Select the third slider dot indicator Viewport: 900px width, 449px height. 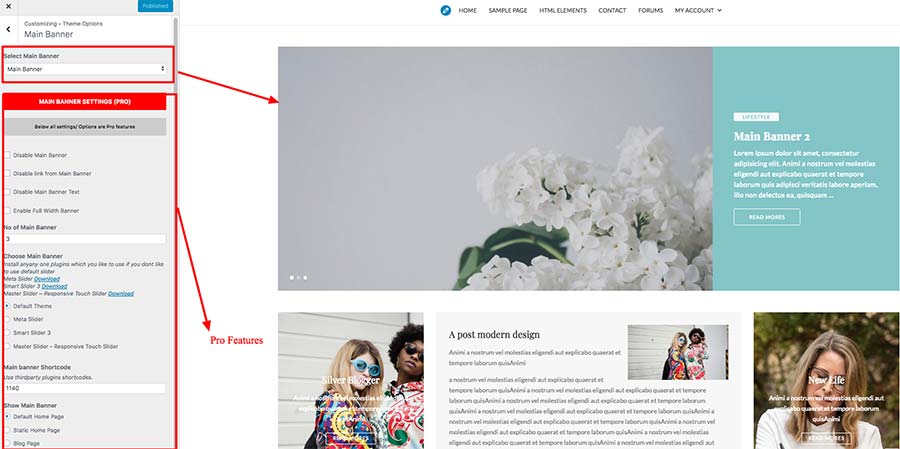pos(305,277)
